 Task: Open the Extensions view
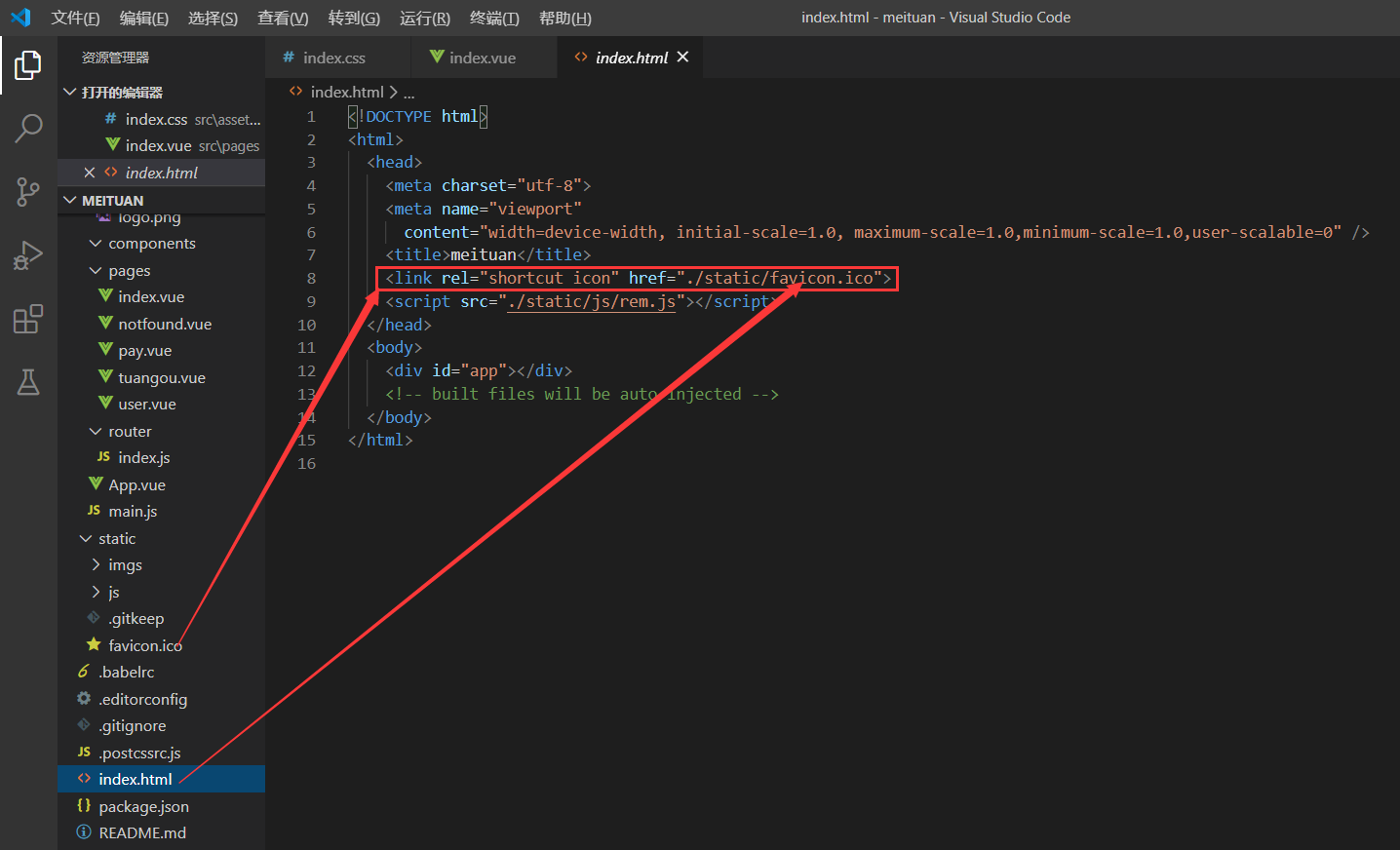28,319
